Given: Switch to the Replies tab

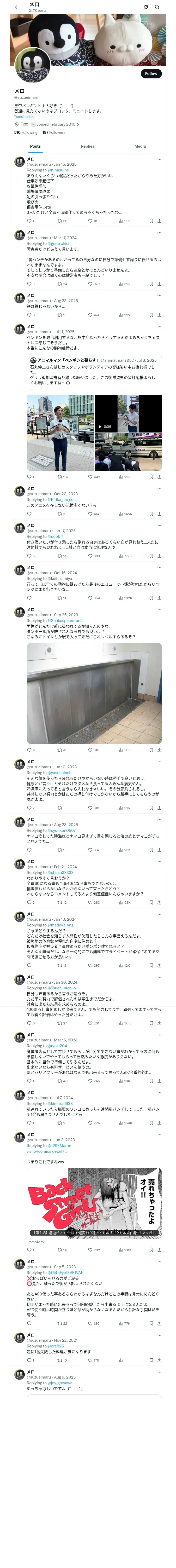Looking at the screenshot, I should (x=87, y=146).
